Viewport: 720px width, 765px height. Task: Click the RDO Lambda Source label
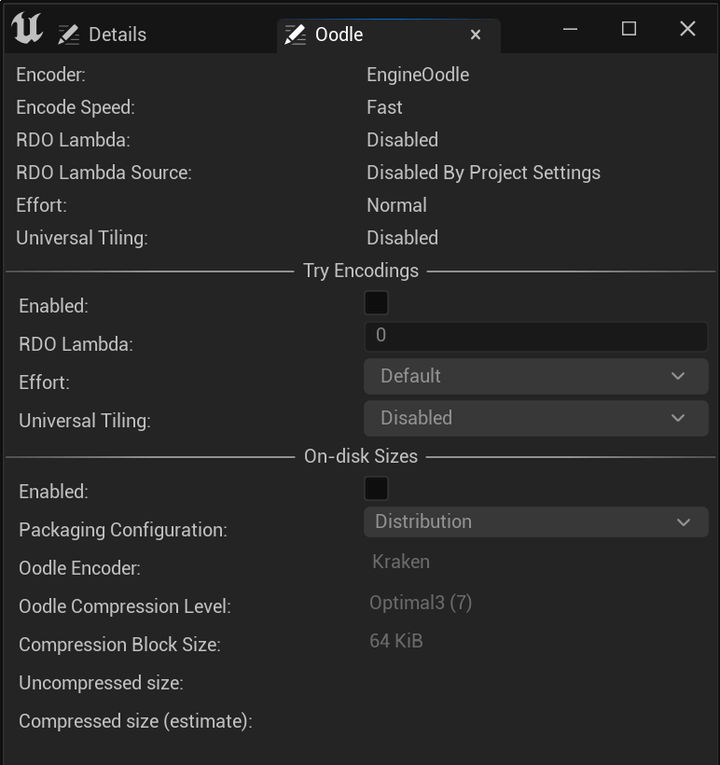click(x=104, y=173)
